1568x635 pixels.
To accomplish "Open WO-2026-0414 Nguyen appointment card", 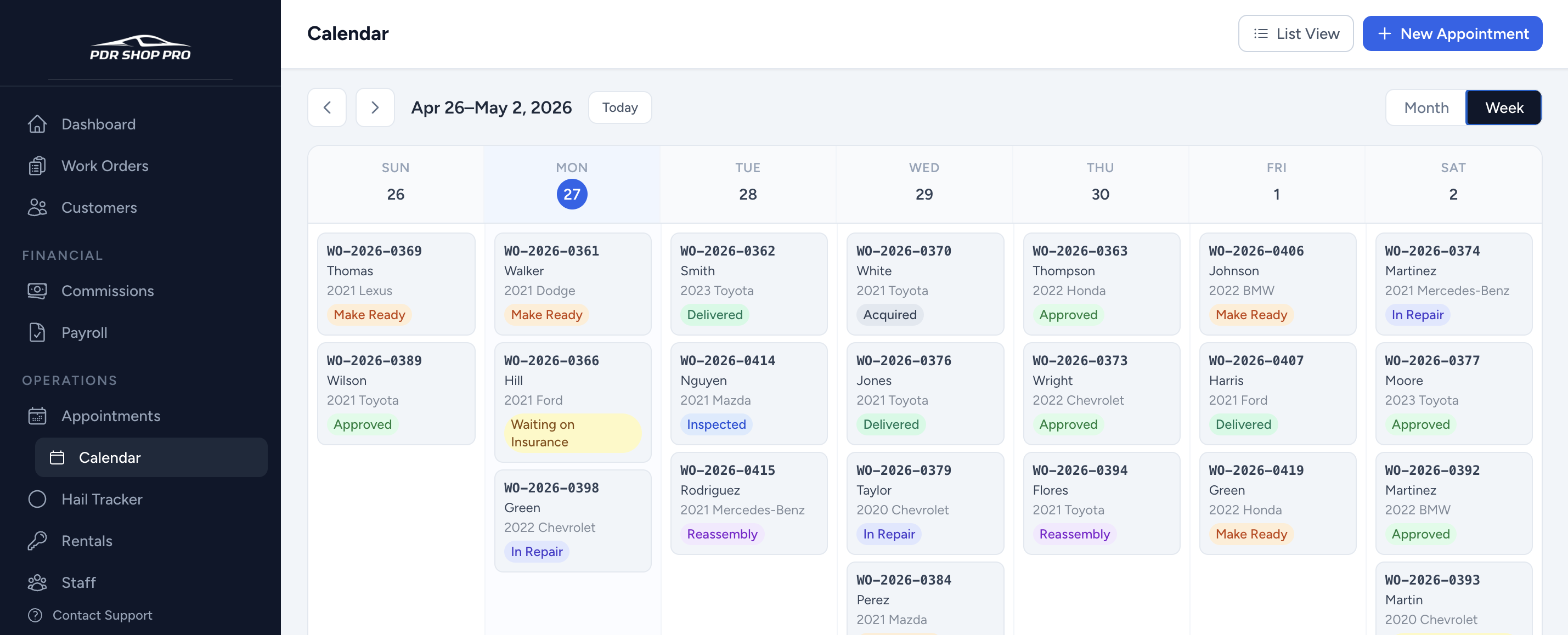I will pos(749,394).
